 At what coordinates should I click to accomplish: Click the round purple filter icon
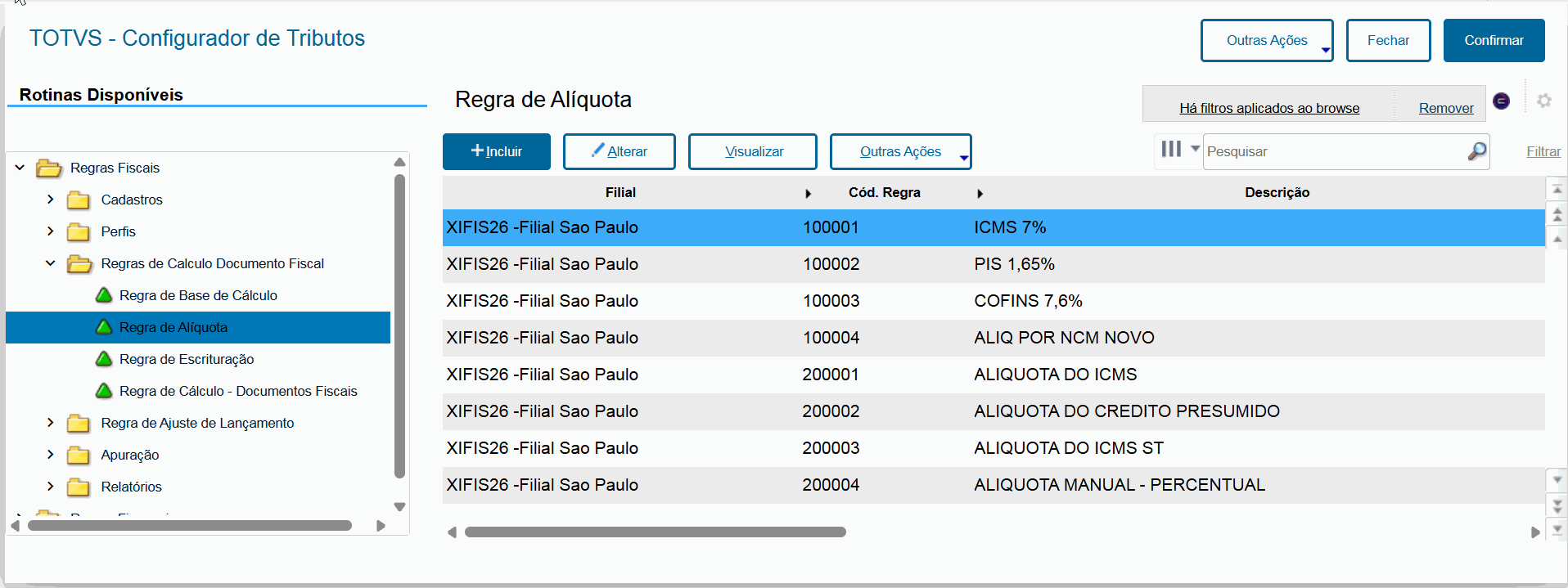tap(1501, 101)
